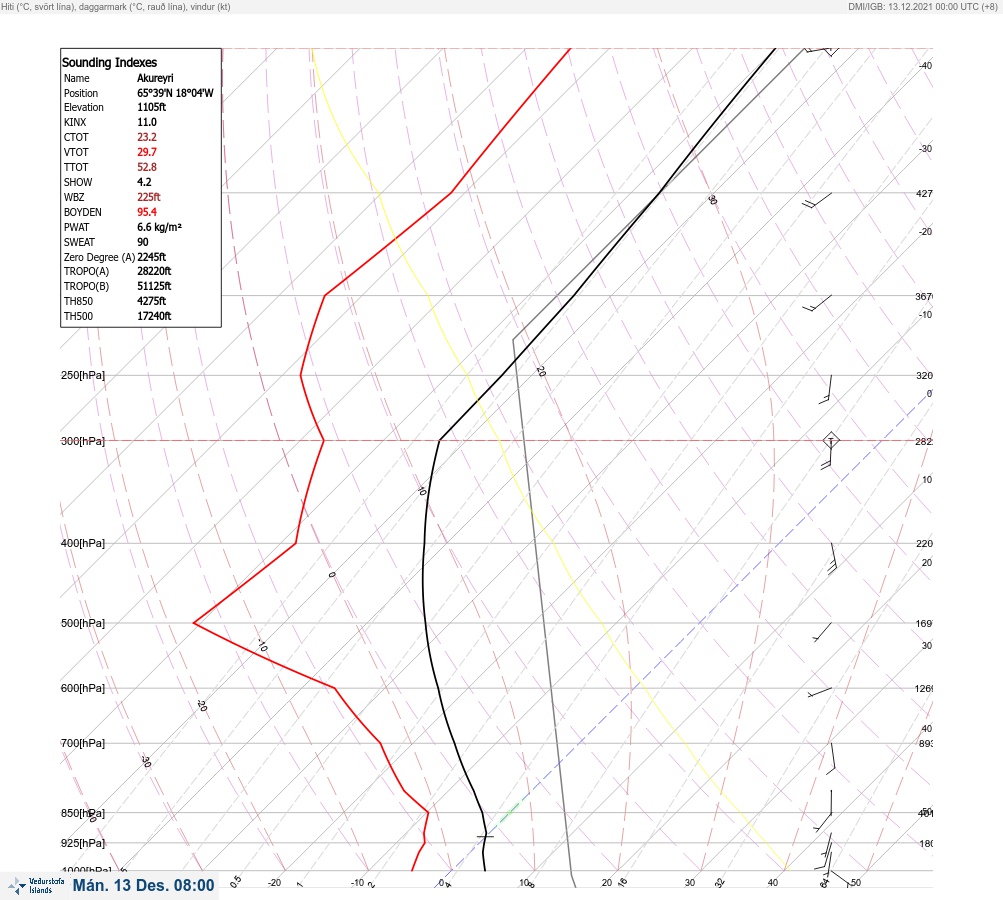This screenshot has width=1003, height=900.
Task: Click the Elevation value '1105ft'
Action: (x=152, y=107)
